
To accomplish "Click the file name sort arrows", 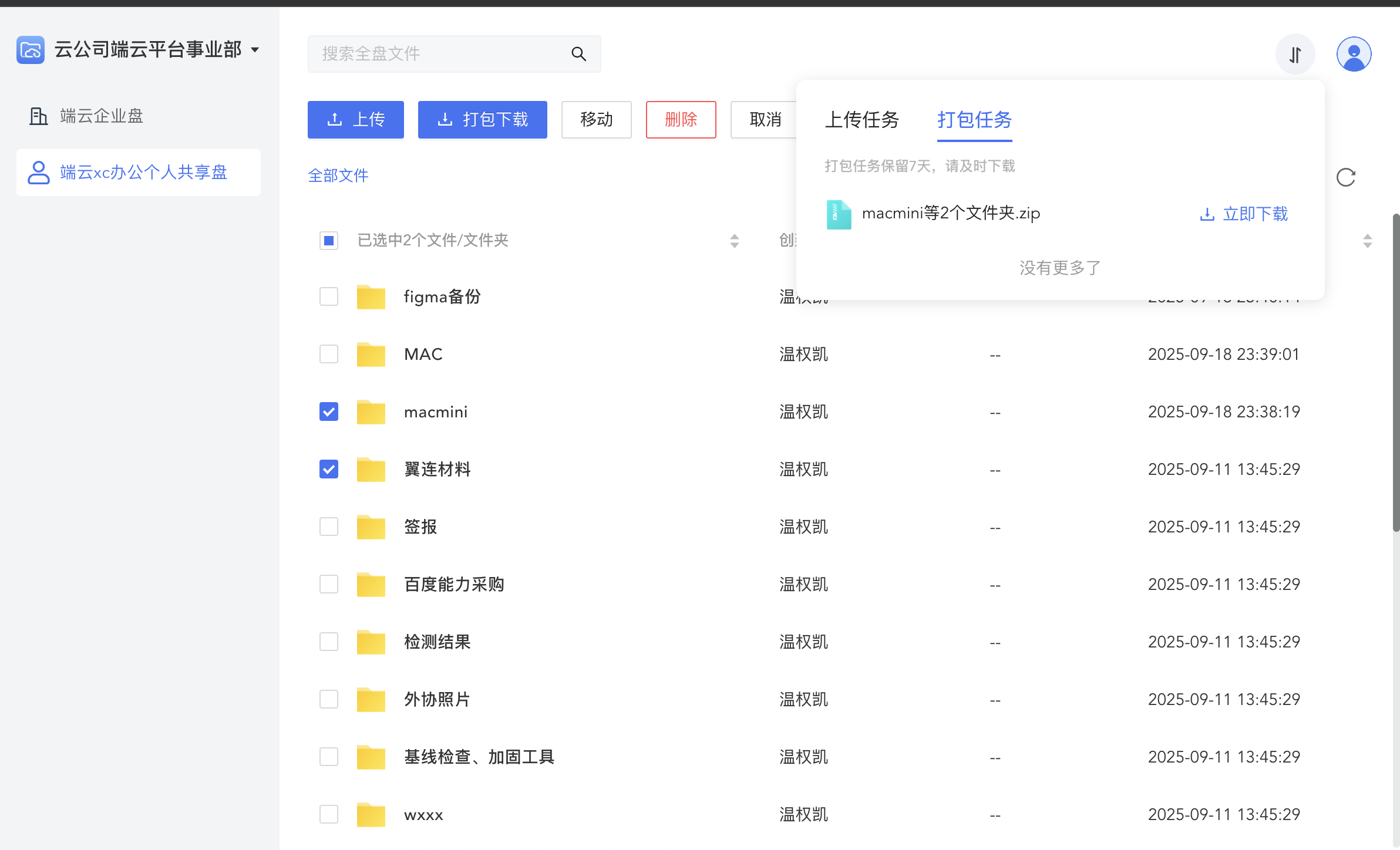I will pyautogui.click(x=734, y=241).
